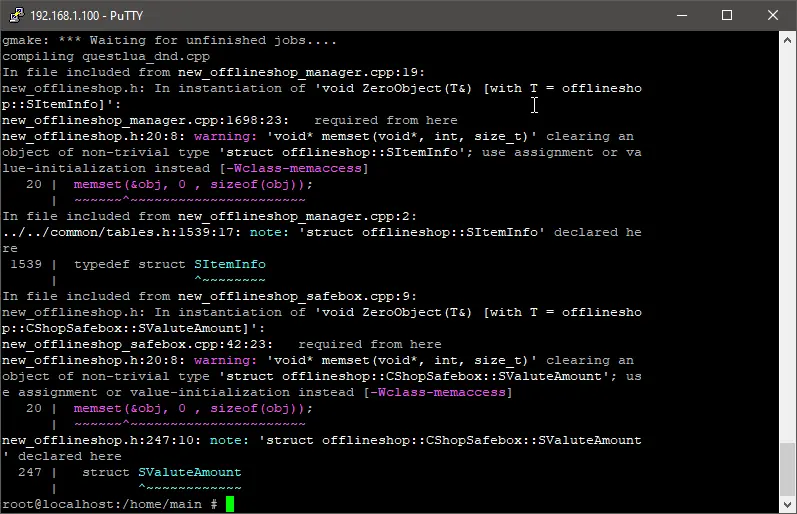Click the scrollbar down arrow

[x=787, y=504]
